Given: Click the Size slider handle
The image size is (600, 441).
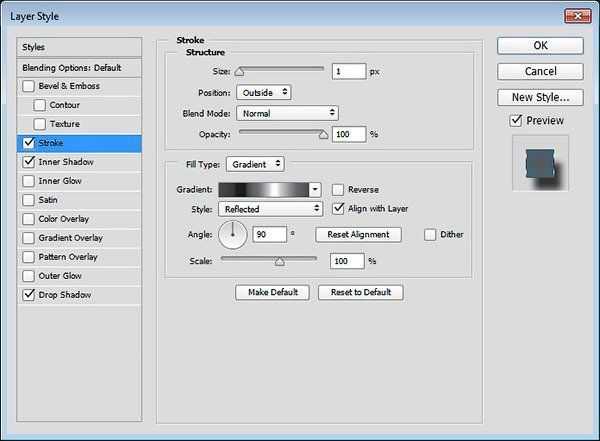Looking at the screenshot, I should tap(240, 71).
